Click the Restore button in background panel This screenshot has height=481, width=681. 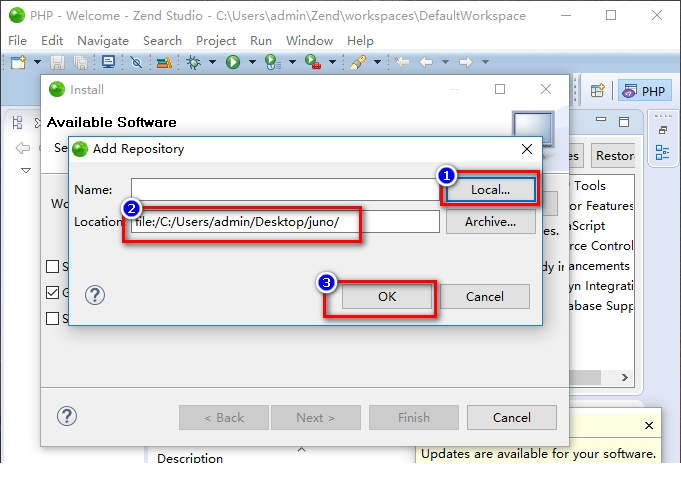pyautogui.click(x=613, y=155)
